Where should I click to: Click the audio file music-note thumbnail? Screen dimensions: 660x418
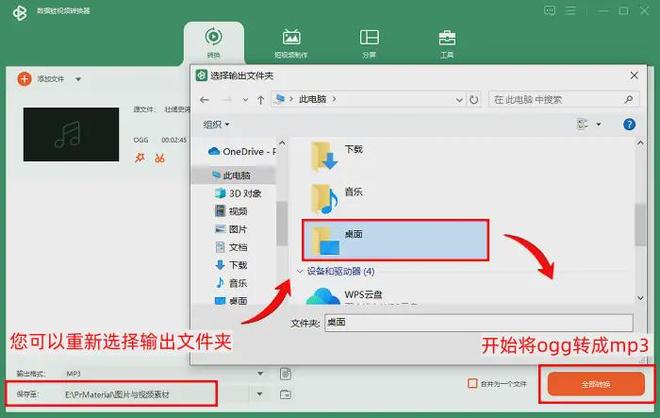[71, 134]
